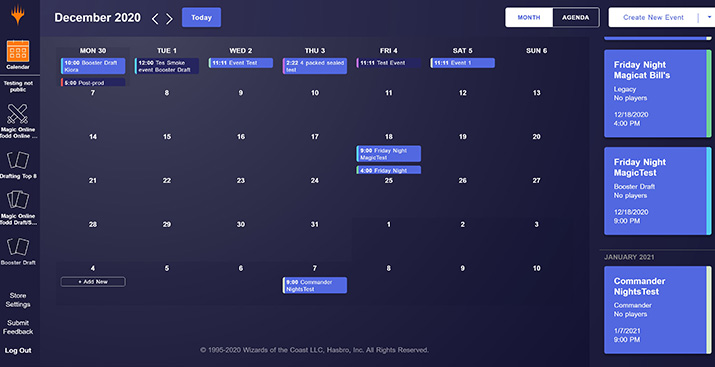Open 2:22 4 packed sealed test event
The height and width of the screenshot is (367, 715).
[315, 66]
